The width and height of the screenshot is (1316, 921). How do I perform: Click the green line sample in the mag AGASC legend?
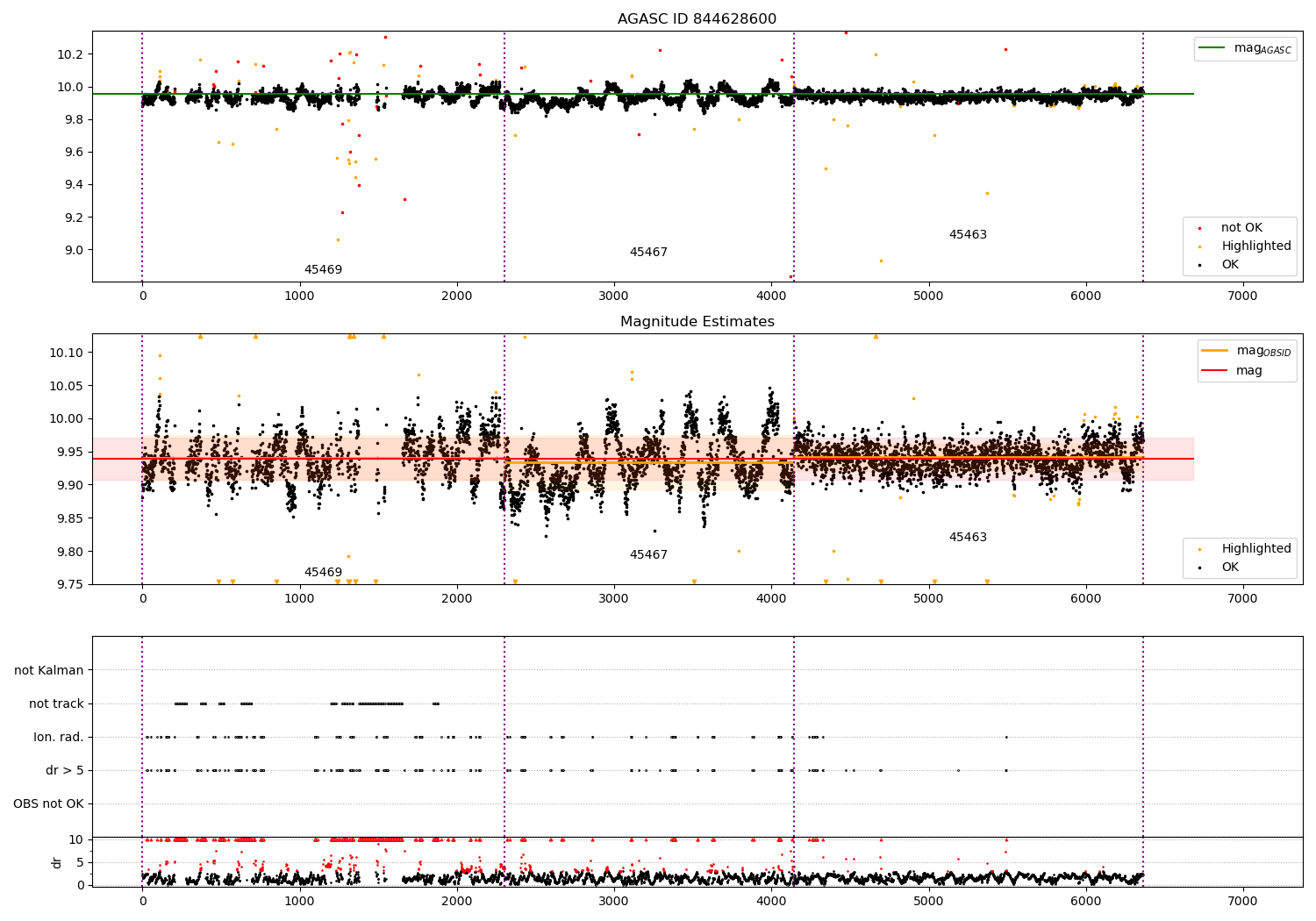tap(1212, 48)
